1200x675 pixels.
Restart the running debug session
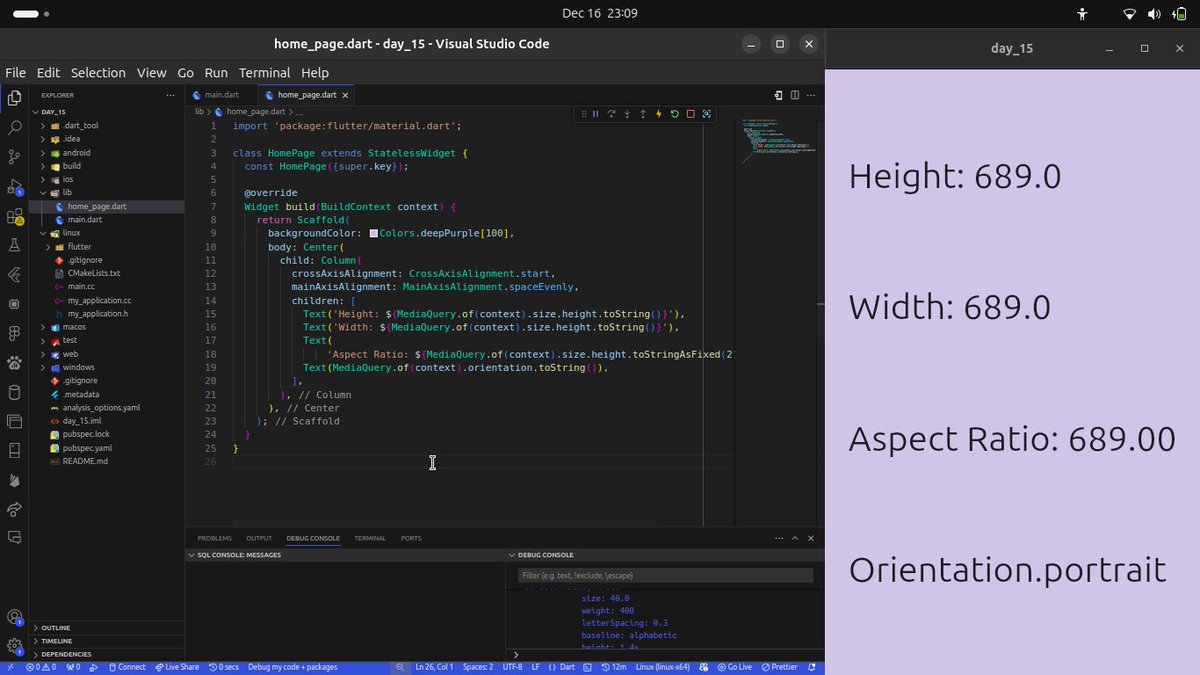coord(674,114)
